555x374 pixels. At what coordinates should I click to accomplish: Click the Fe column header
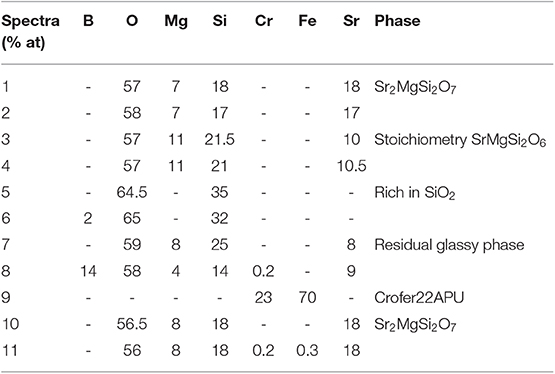pos(307,21)
